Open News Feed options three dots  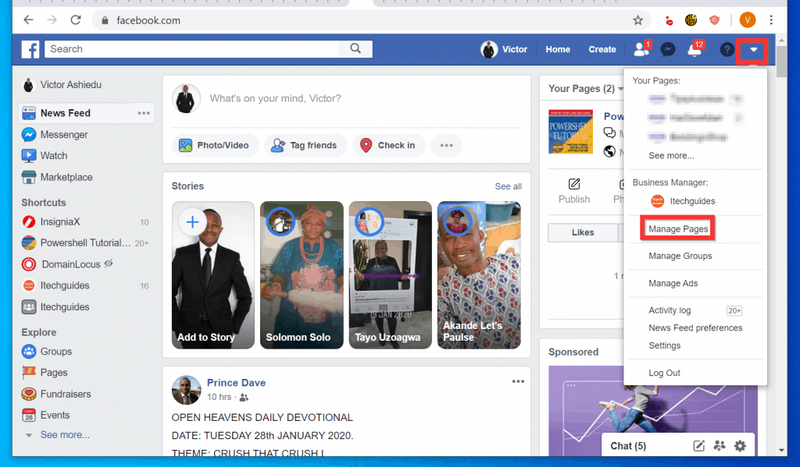144,113
